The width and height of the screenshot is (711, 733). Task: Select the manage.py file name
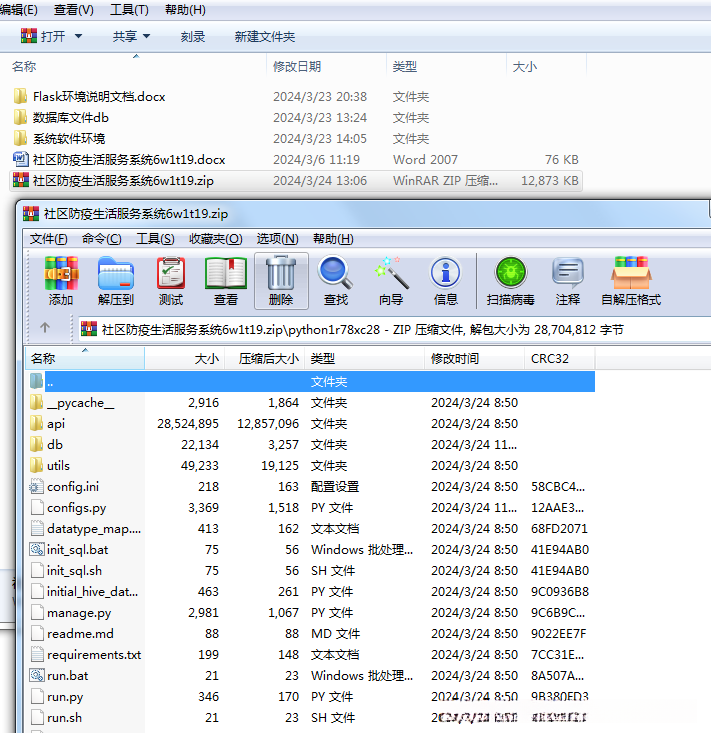click(79, 613)
